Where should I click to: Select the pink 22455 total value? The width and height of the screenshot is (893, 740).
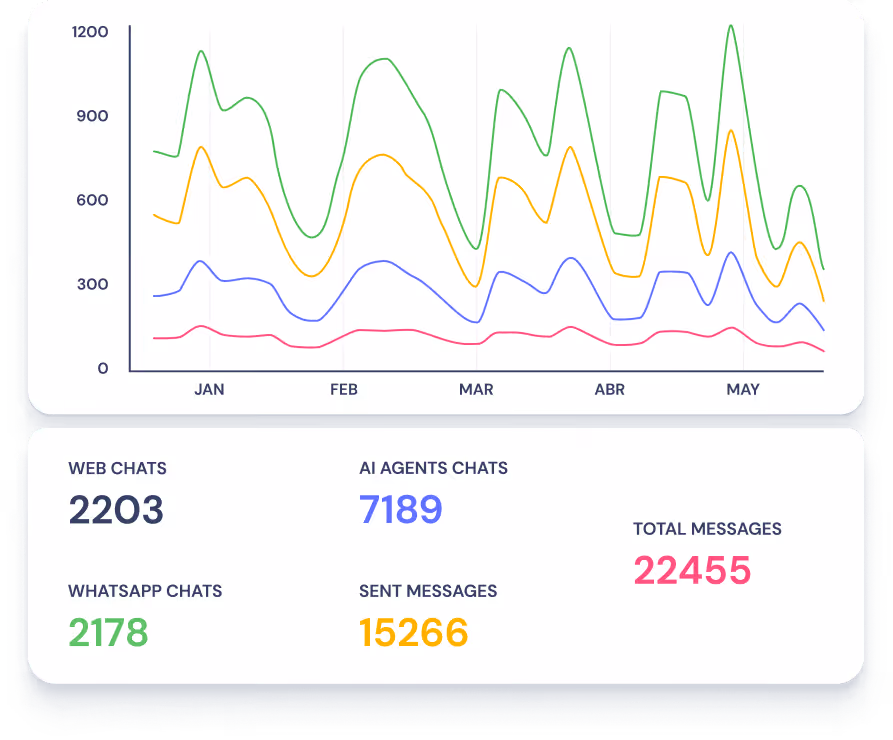[x=692, y=571]
